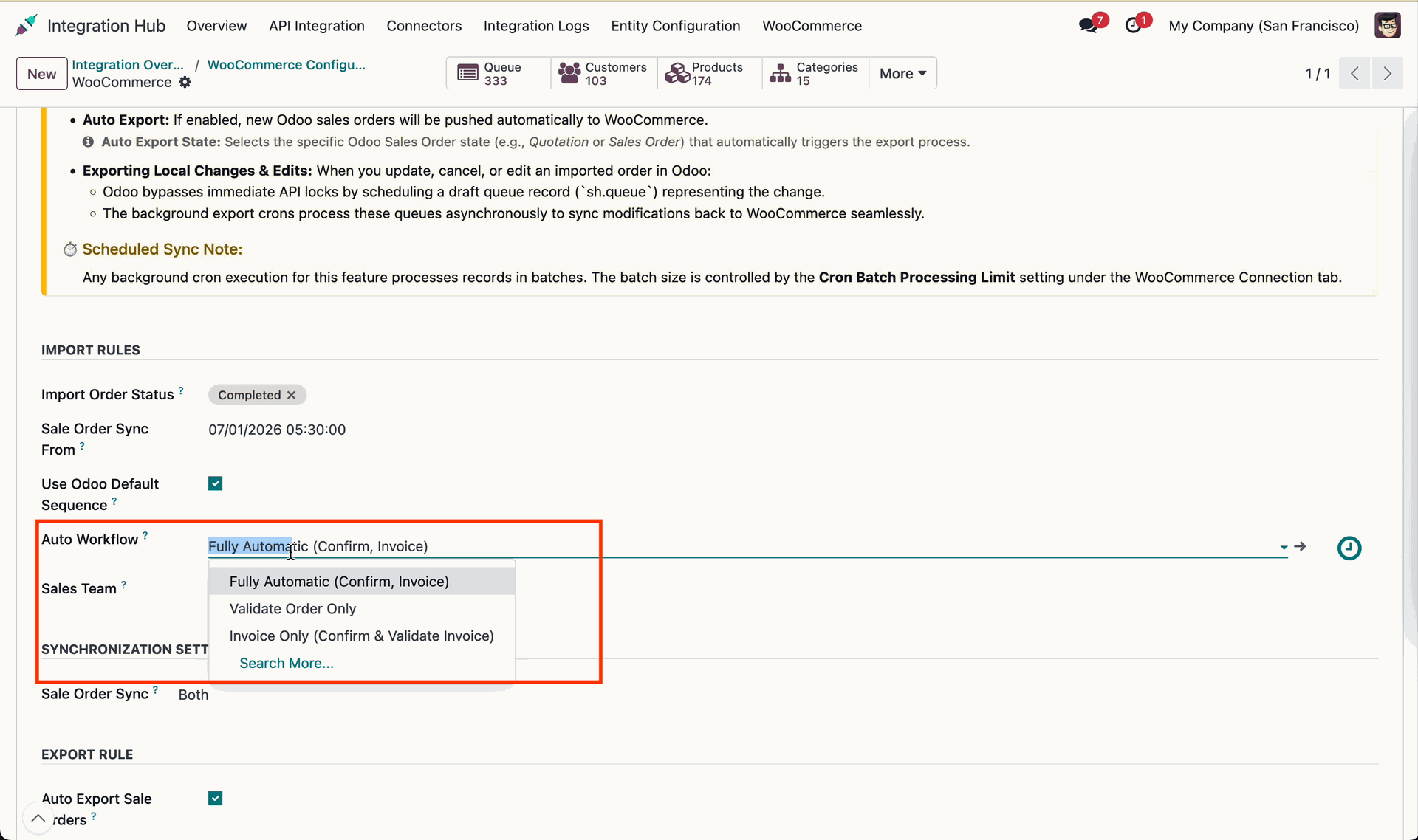Expand the More smart buttons dropdown
The width and height of the screenshot is (1418, 840).
point(902,73)
